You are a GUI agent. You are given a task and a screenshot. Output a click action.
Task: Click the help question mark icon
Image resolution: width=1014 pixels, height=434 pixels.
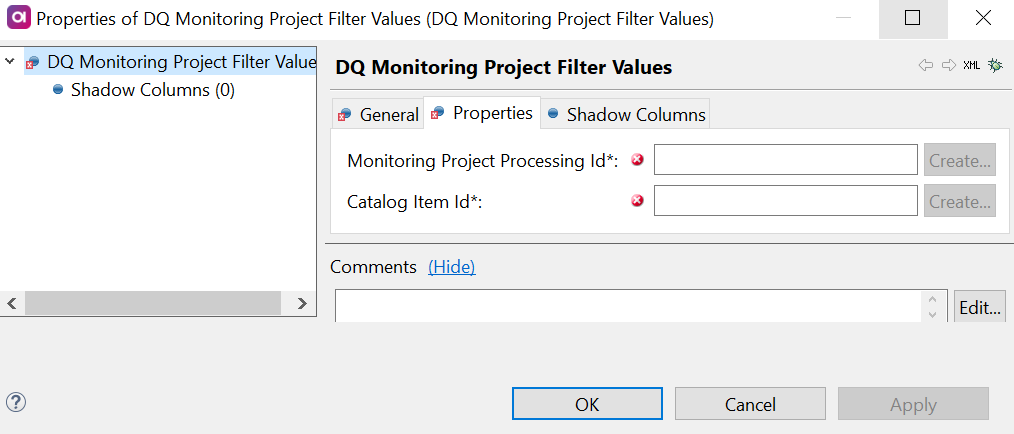[16, 402]
